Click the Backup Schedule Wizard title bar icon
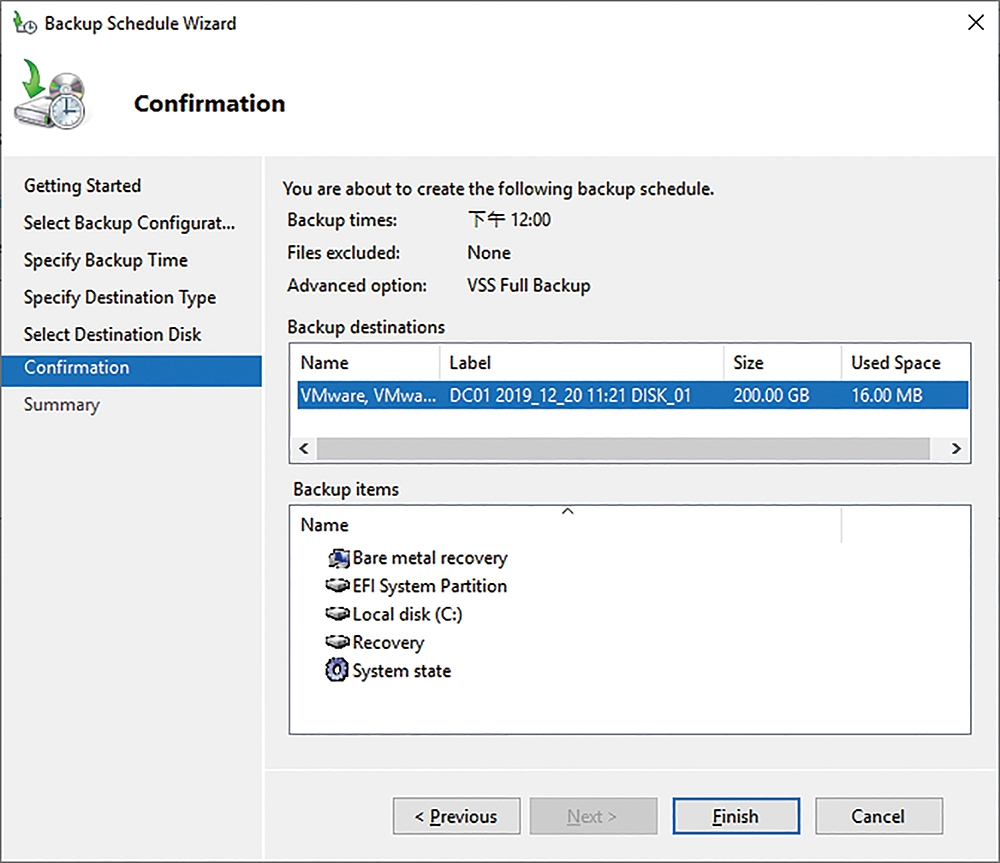This screenshot has height=863, width=1000. [x=25, y=24]
